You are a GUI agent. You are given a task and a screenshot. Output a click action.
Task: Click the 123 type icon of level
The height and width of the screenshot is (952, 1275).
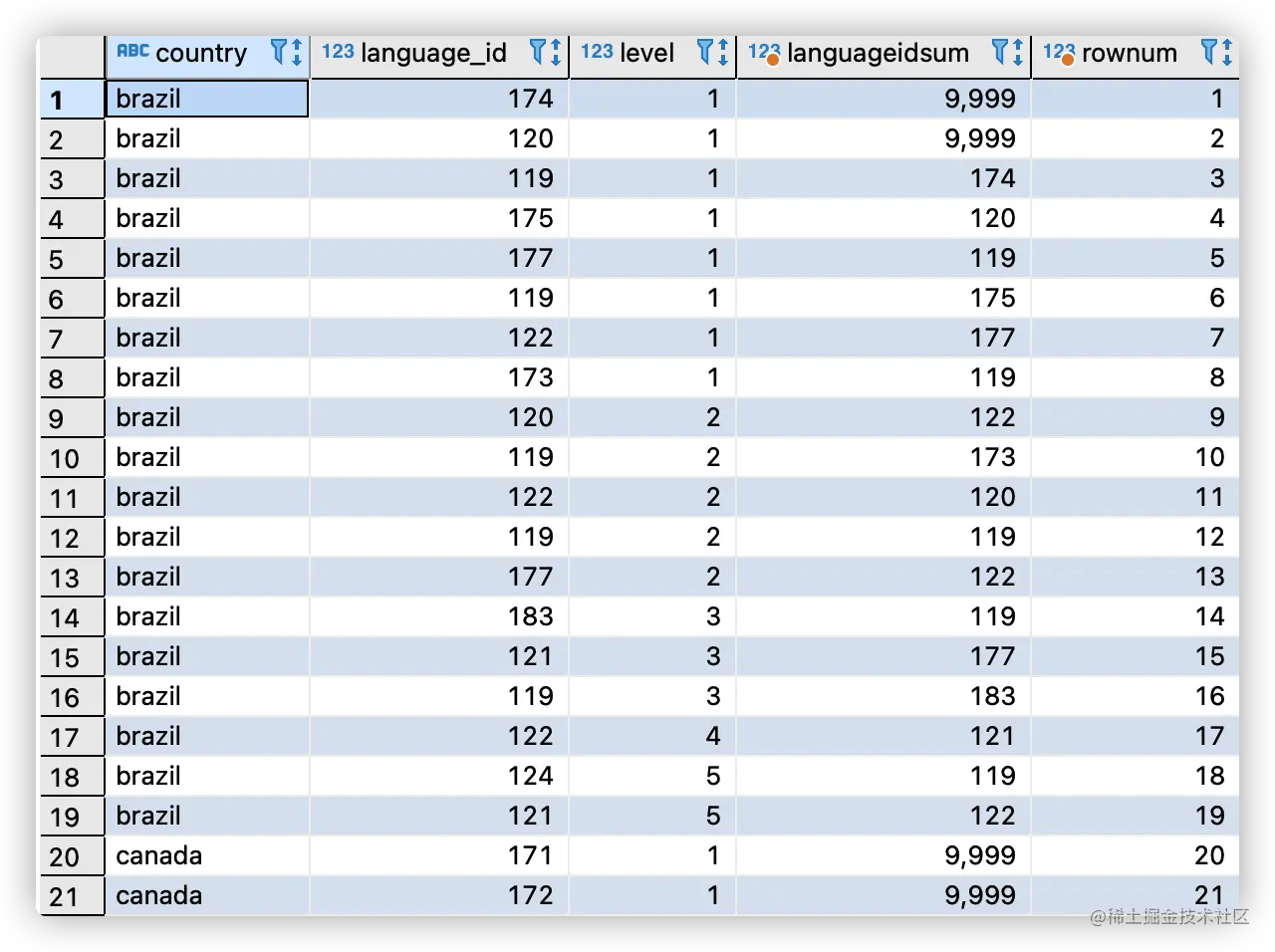597,52
